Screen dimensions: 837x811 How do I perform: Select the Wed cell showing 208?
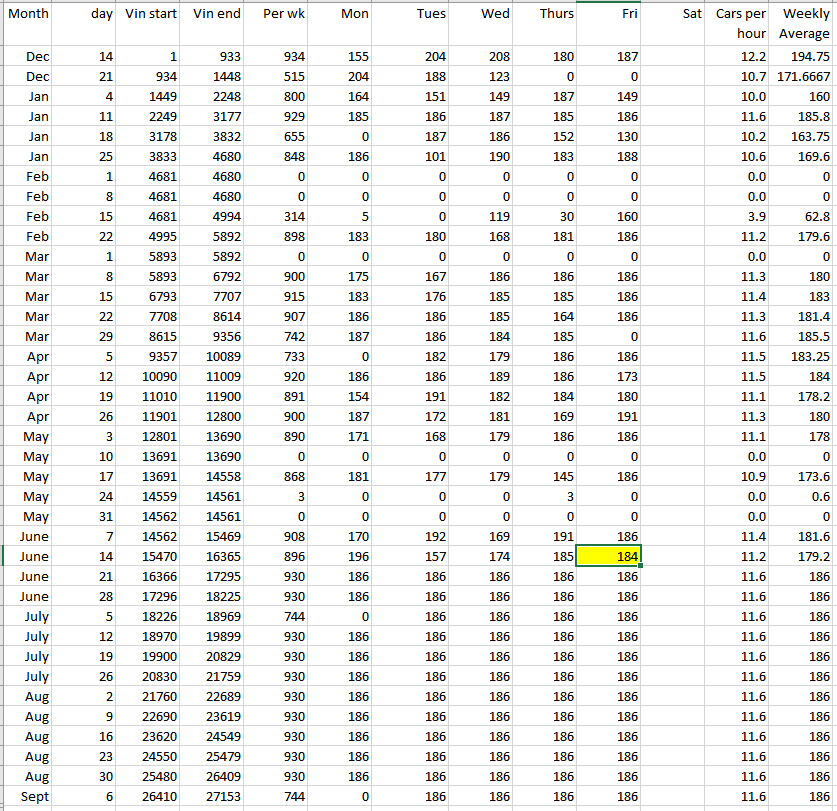point(478,57)
